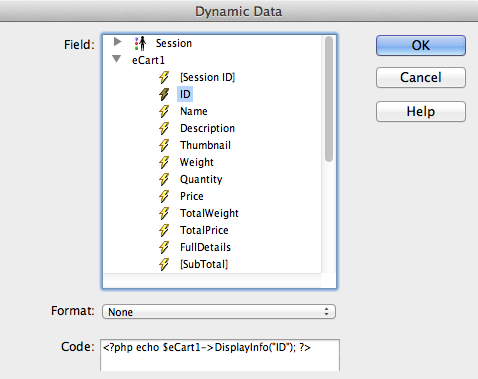Click the field list vertical scrollbar

click(329, 99)
